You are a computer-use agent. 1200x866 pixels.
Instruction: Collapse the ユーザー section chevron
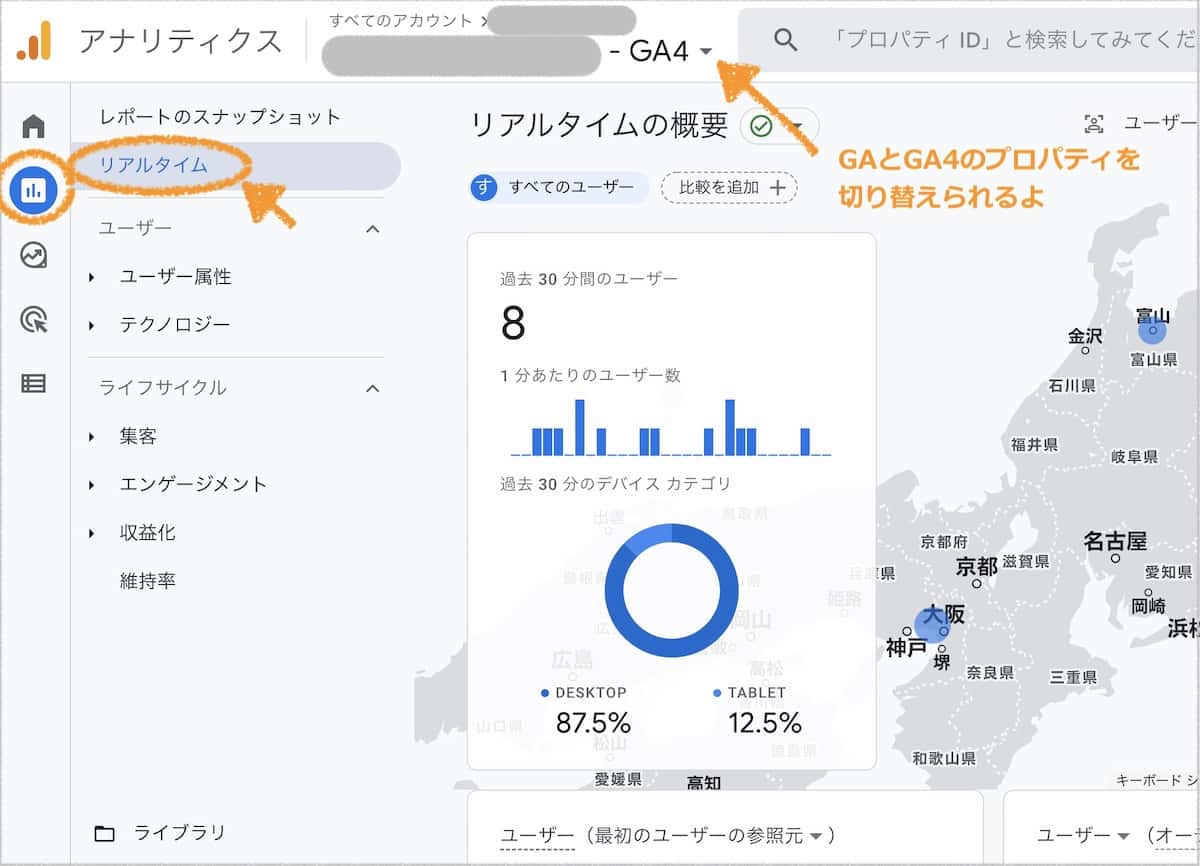click(373, 227)
